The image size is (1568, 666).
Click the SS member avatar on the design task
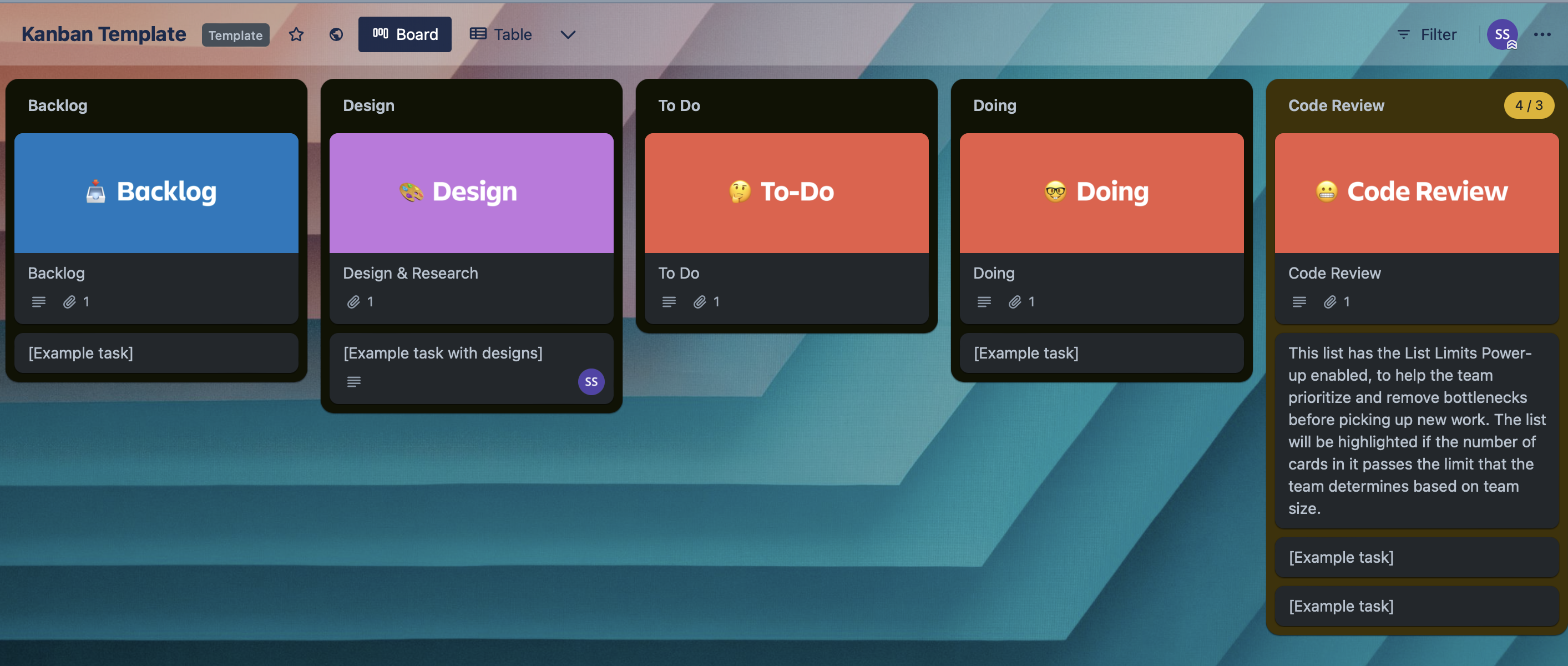pos(590,382)
